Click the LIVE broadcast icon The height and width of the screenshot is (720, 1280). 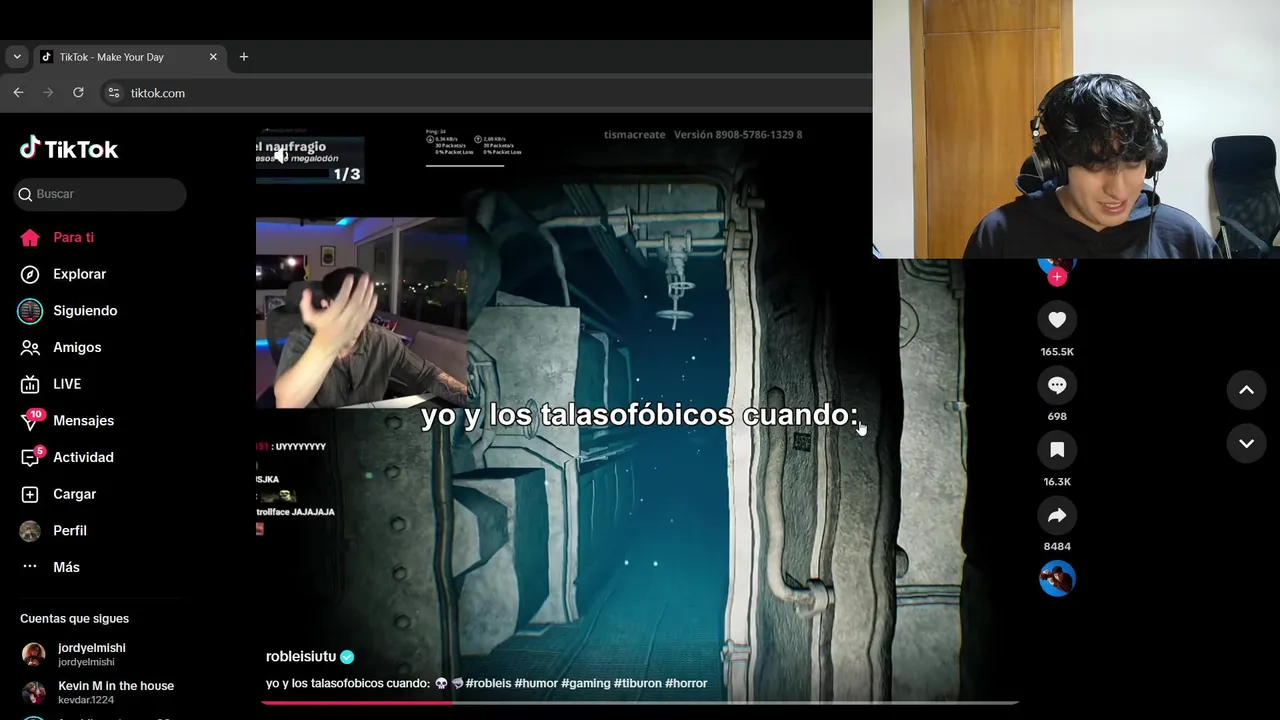(x=30, y=384)
